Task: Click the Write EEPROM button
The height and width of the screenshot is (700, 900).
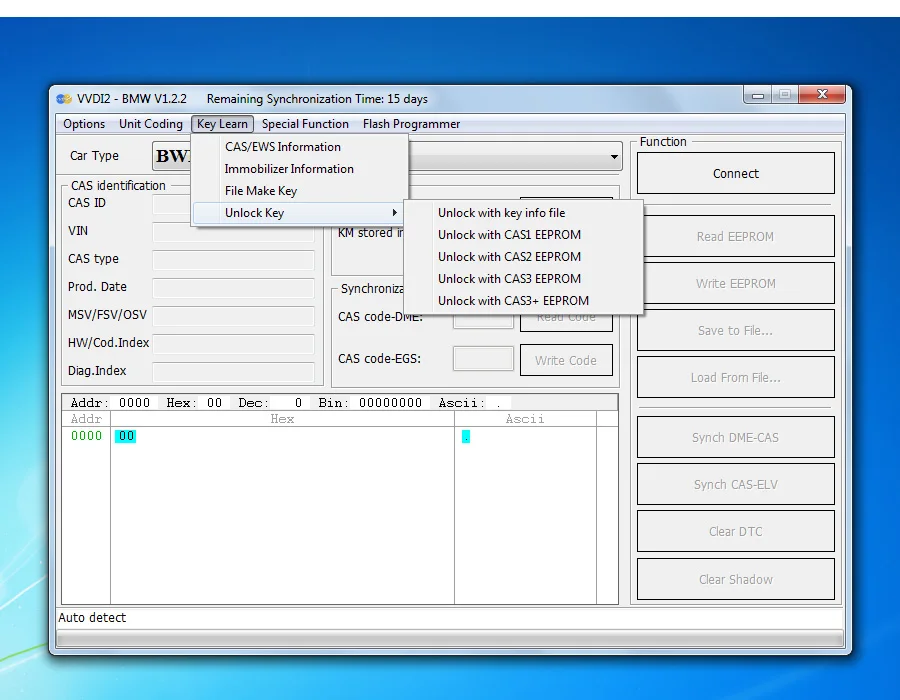Action: click(735, 283)
